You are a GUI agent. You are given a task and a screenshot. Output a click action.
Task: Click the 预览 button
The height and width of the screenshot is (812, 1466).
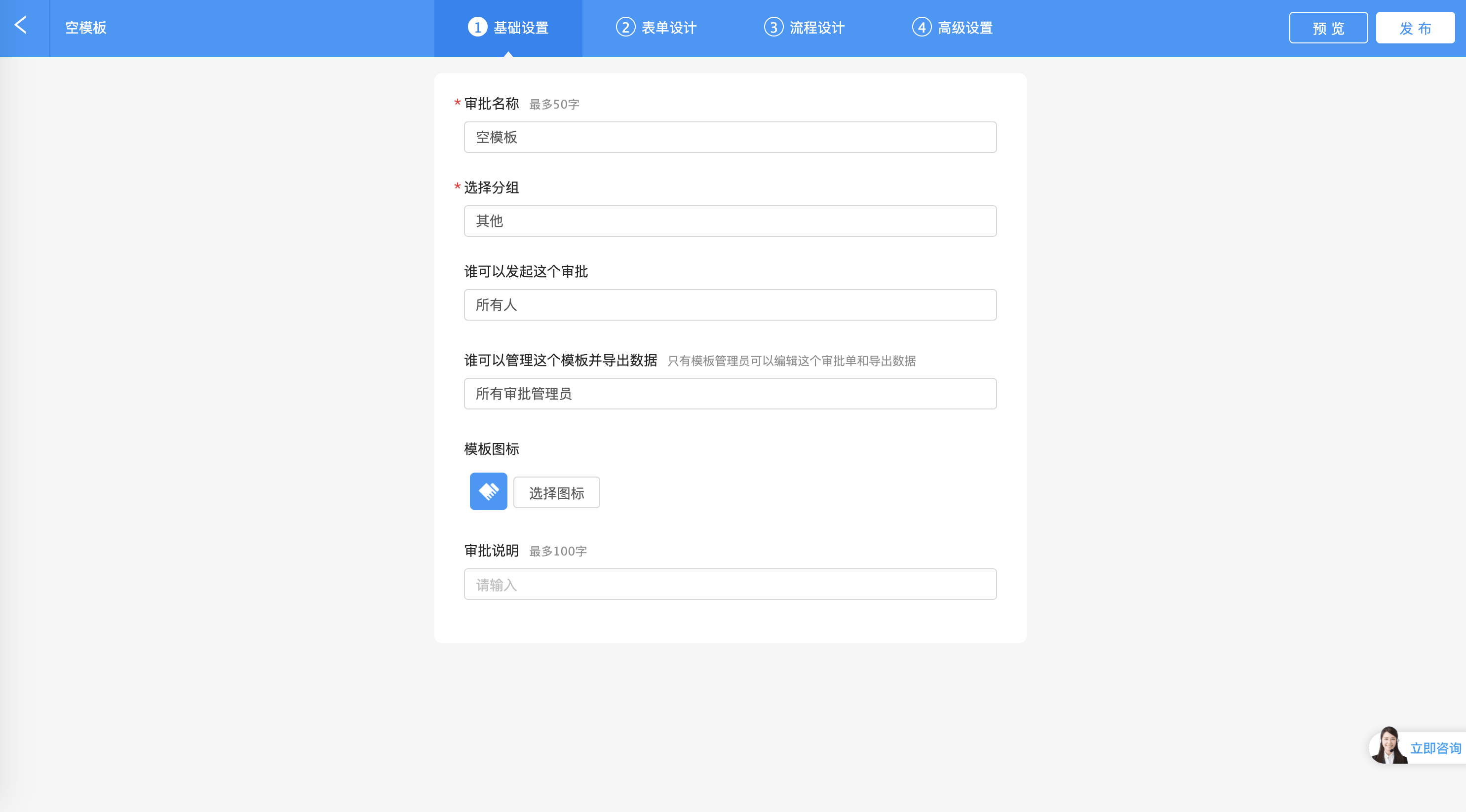(1328, 28)
